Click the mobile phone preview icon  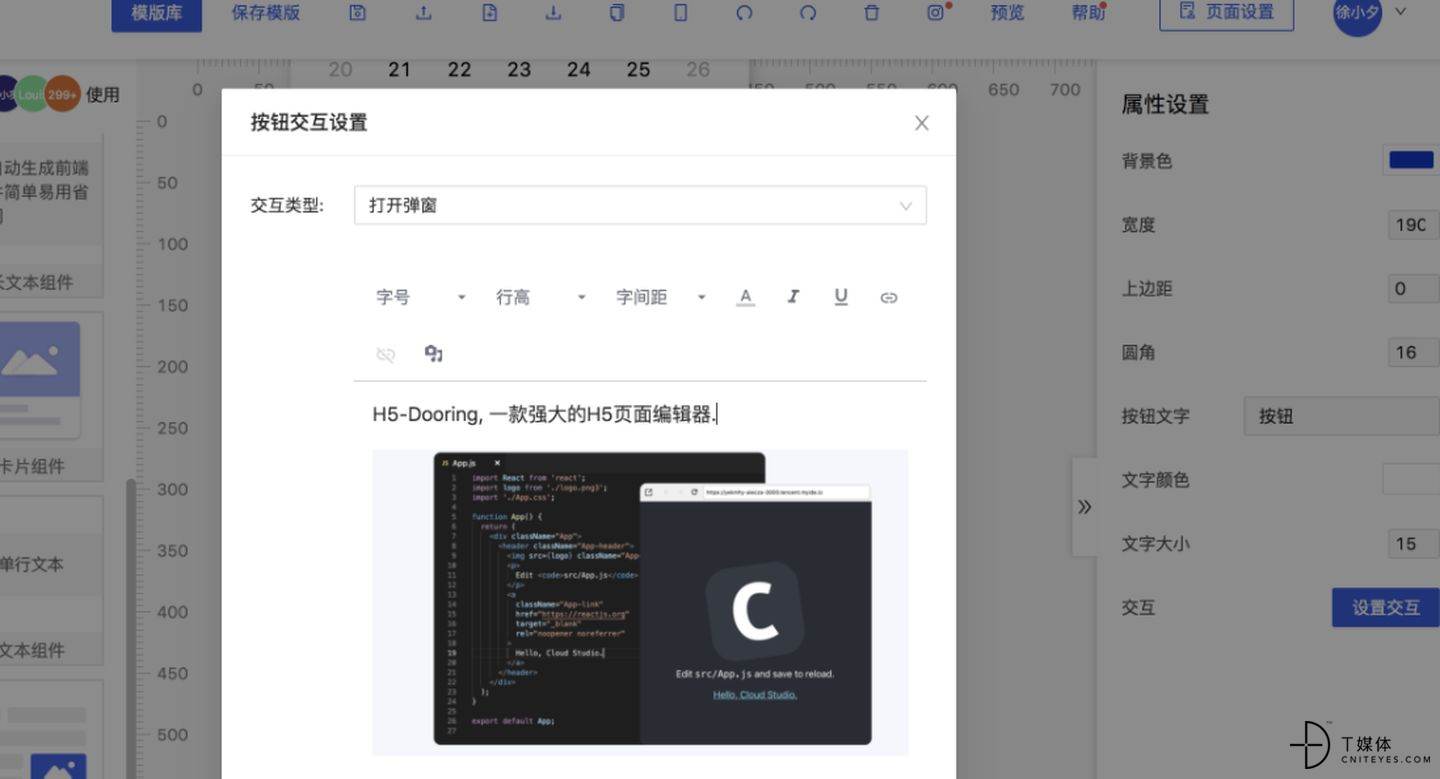(x=680, y=13)
